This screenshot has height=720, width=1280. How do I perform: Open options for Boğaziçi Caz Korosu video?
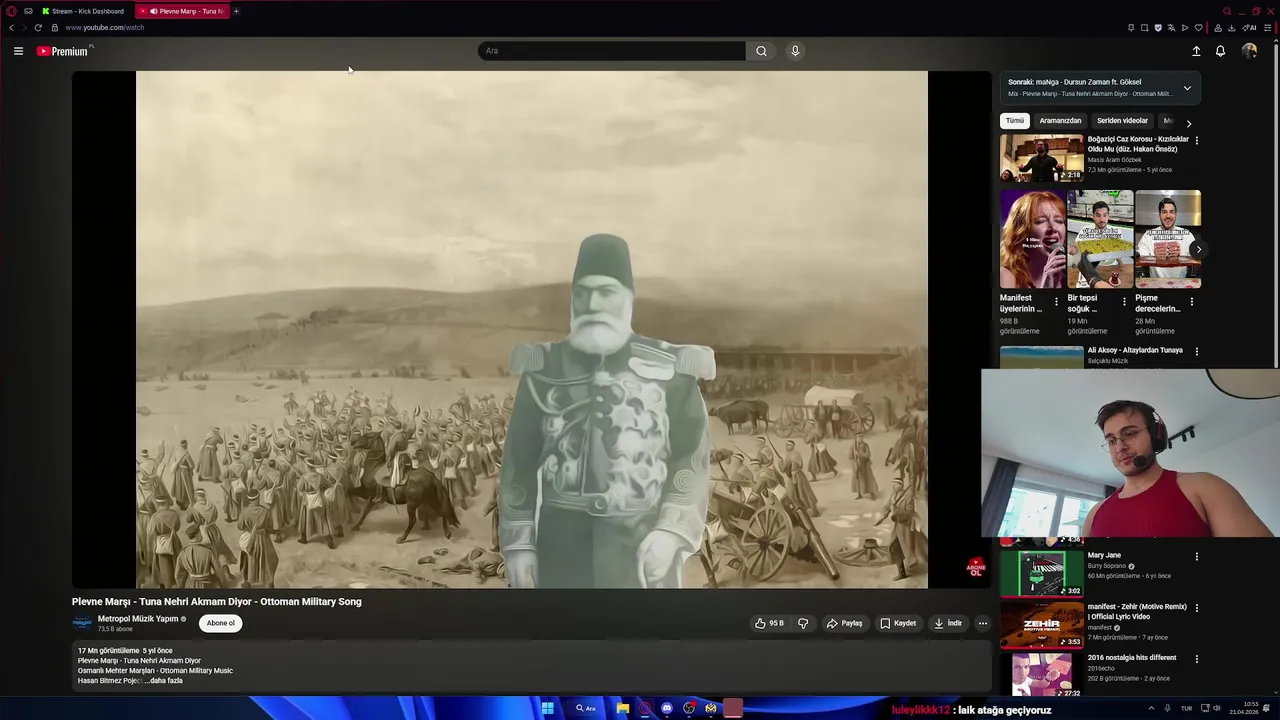(x=1197, y=141)
